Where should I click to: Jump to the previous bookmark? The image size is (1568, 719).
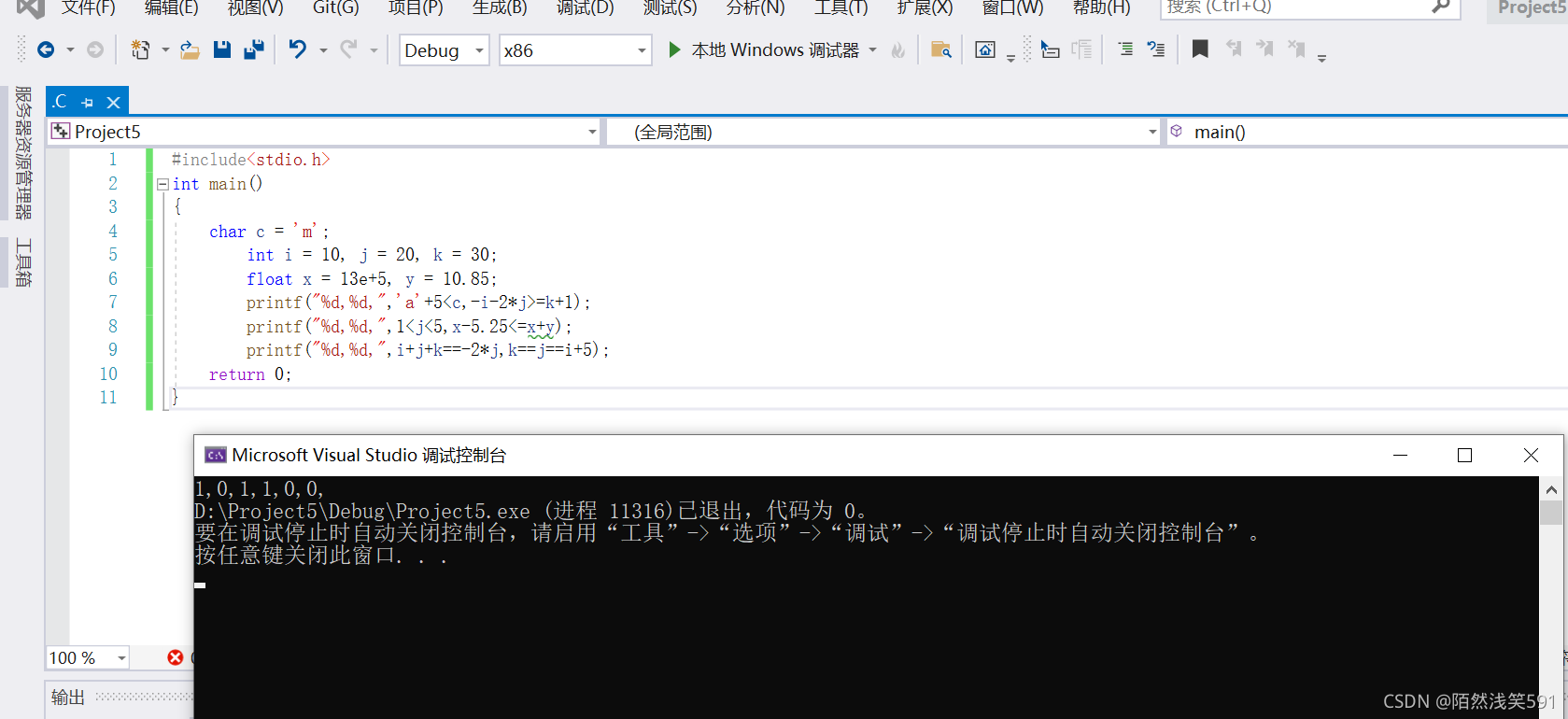[1233, 49]
